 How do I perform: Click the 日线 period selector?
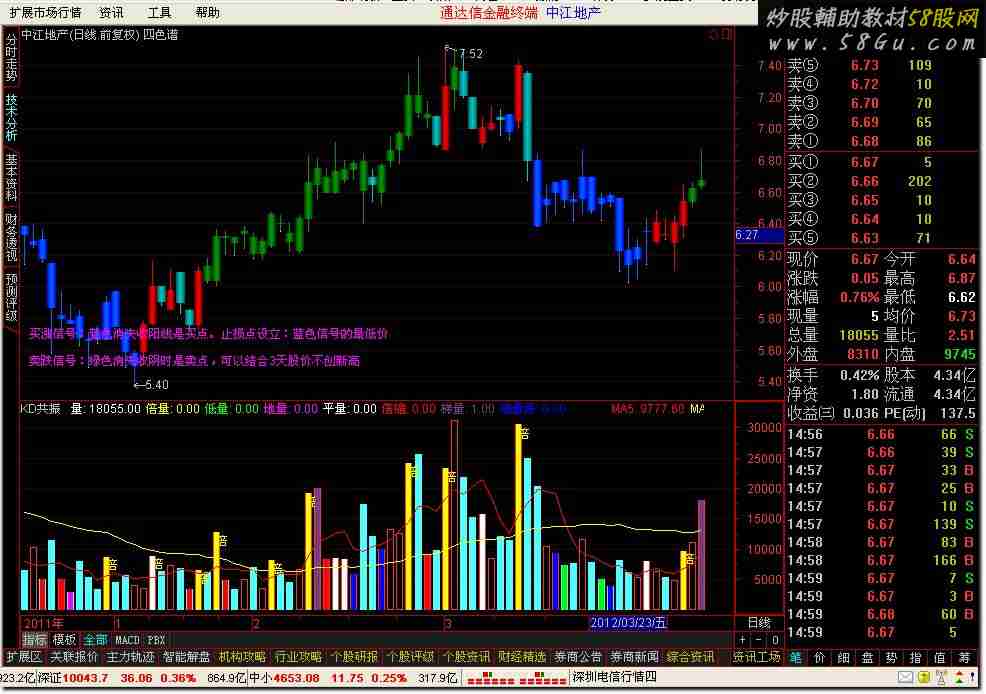coord(759,622)
